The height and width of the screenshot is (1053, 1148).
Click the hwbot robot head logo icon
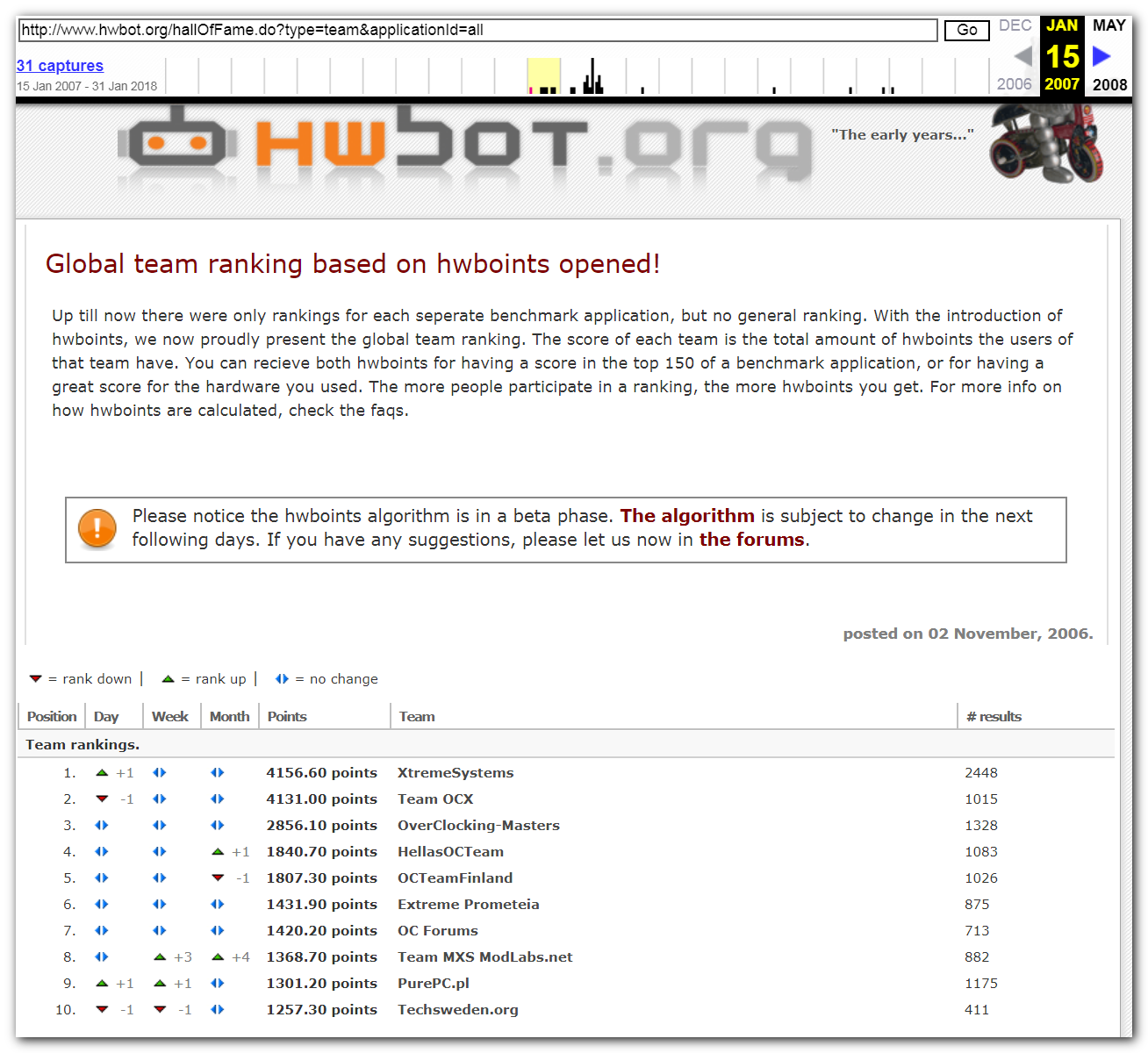coord(177,137)
